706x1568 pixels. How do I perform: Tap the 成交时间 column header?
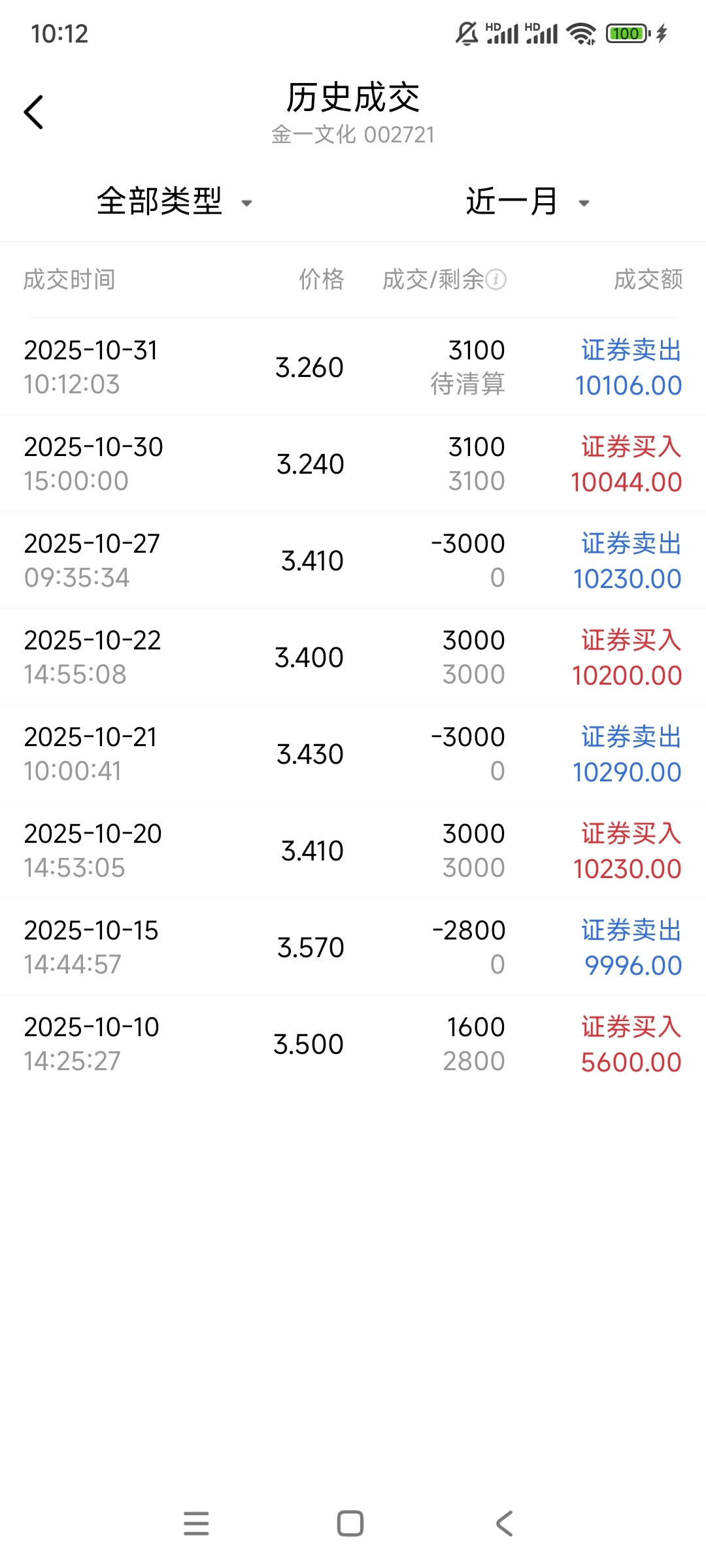point(69,280)
